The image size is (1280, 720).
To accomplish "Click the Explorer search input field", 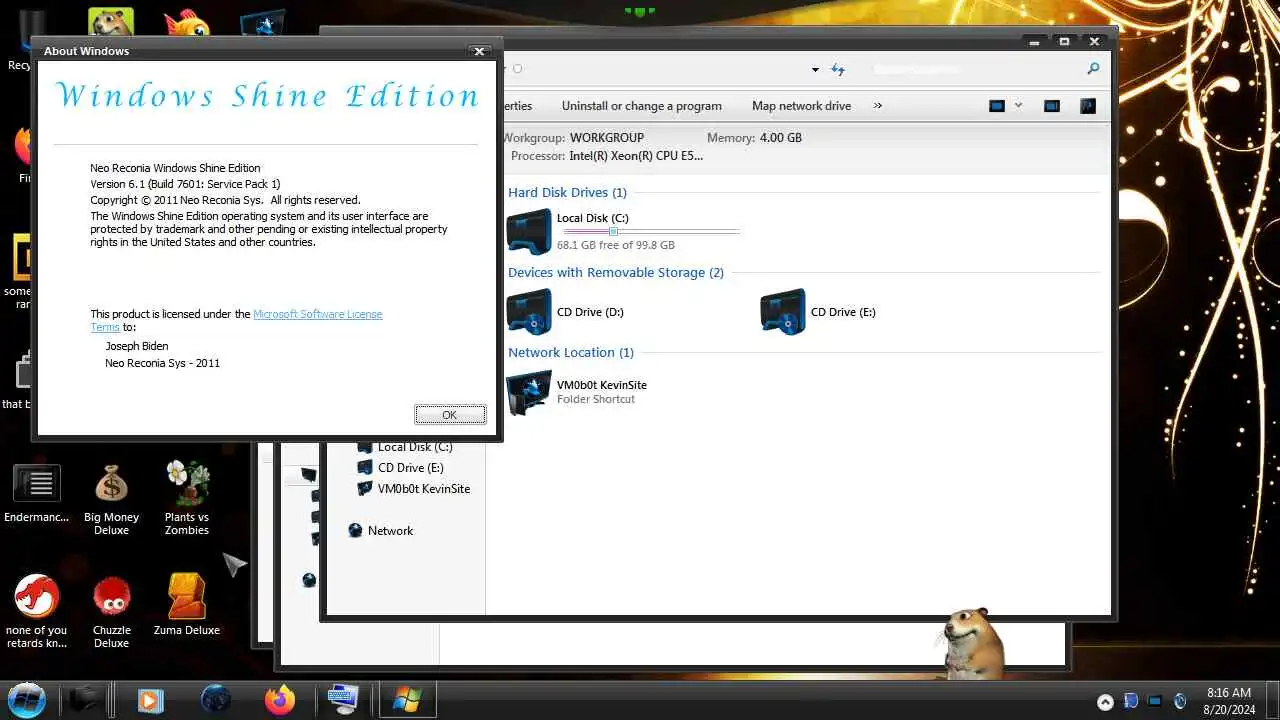I will [x=975, y=69].
